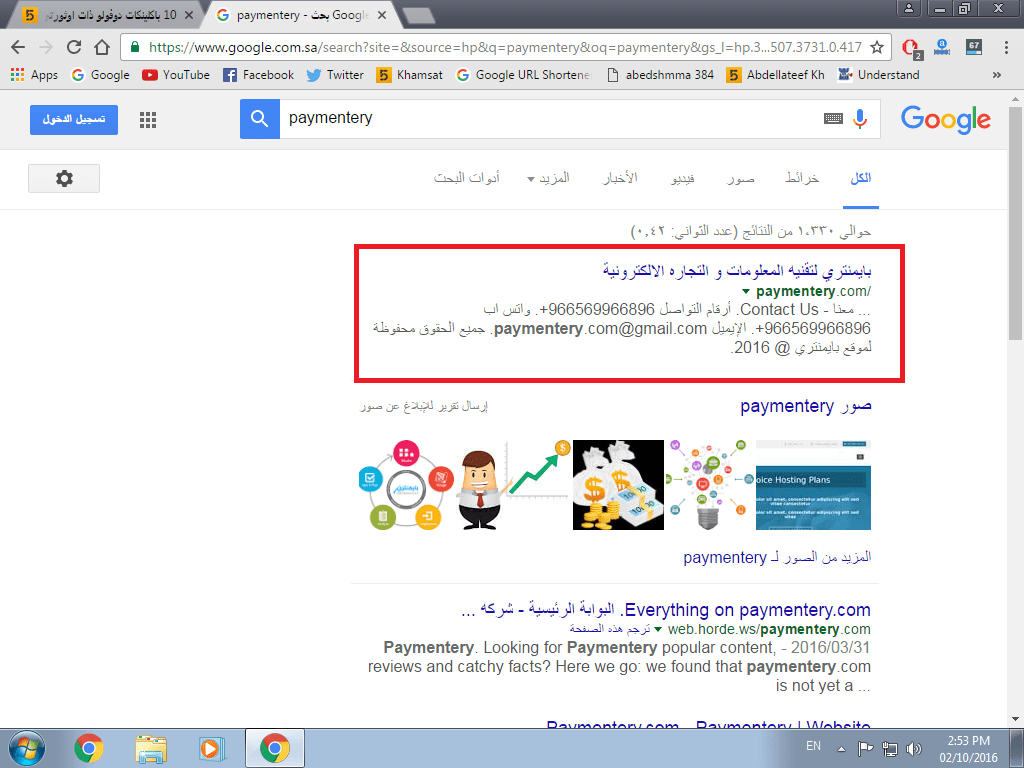Viewport: 1024px width, 768px height.
Task: Click the ترجم هذه الصفحة translate link
Action: pos(609,629)
